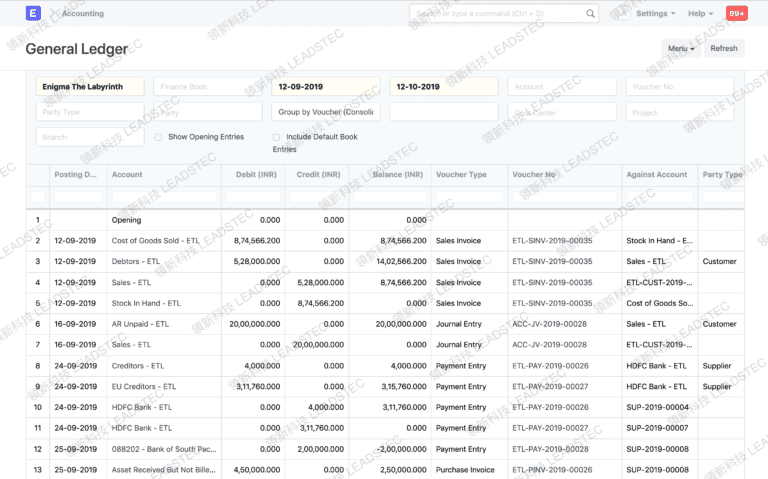Click debit value 4,50,000.000 in row 13
This screenshot has width=768, height=479.
(257, 470)
